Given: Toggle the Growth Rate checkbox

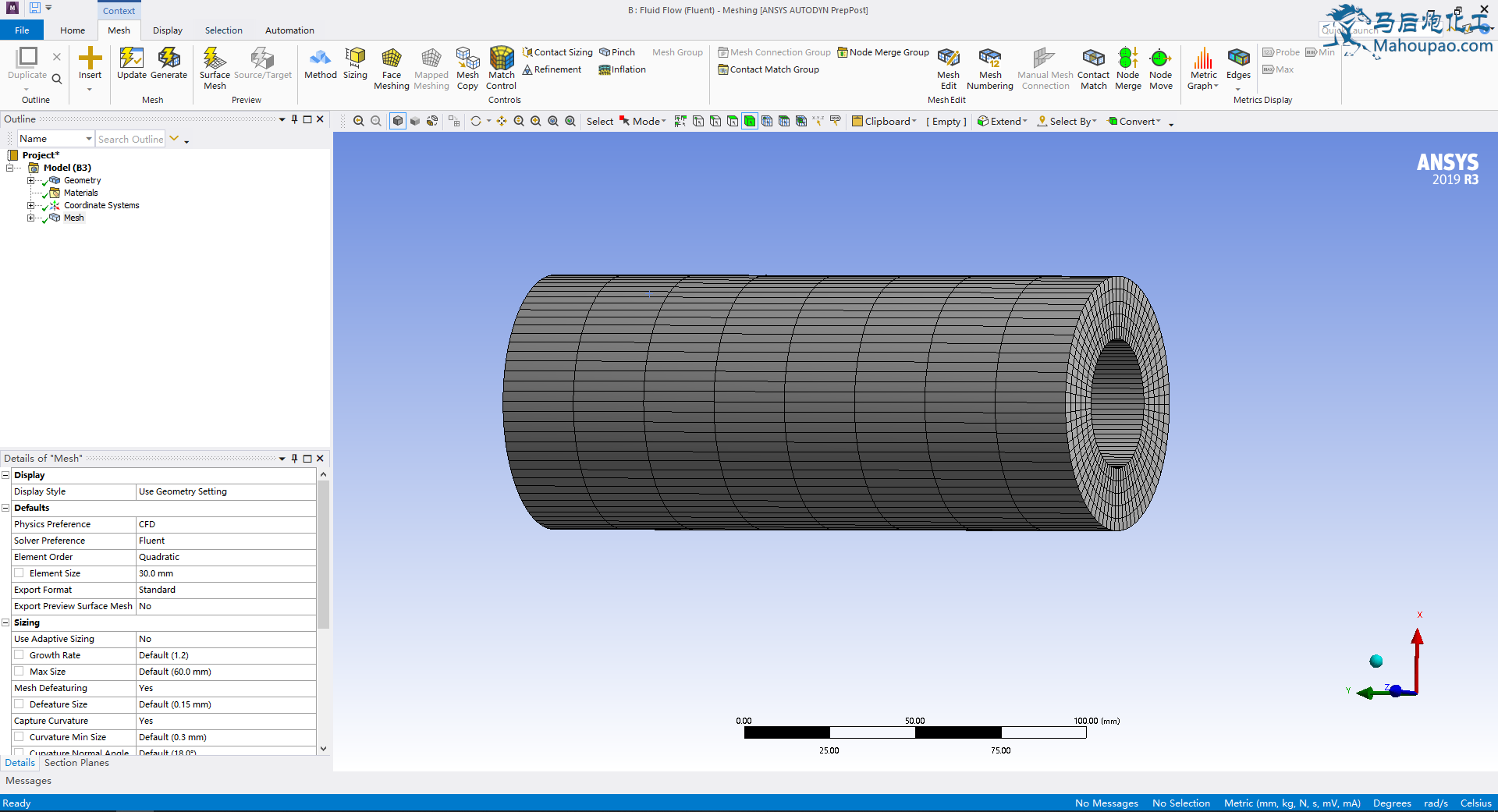Looking at the screenshot, I should (x=19, y=655).
